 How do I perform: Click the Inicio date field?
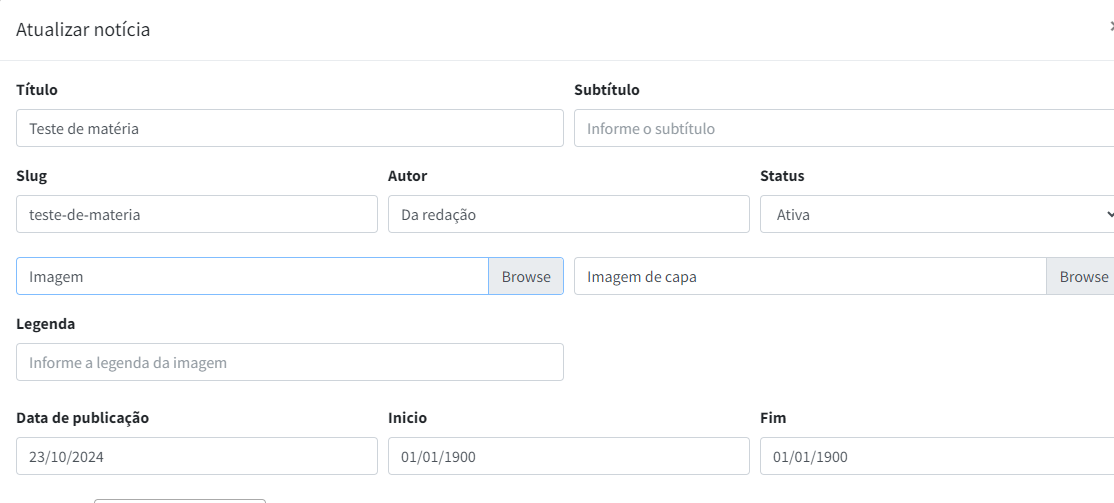(x=568, y=456)
